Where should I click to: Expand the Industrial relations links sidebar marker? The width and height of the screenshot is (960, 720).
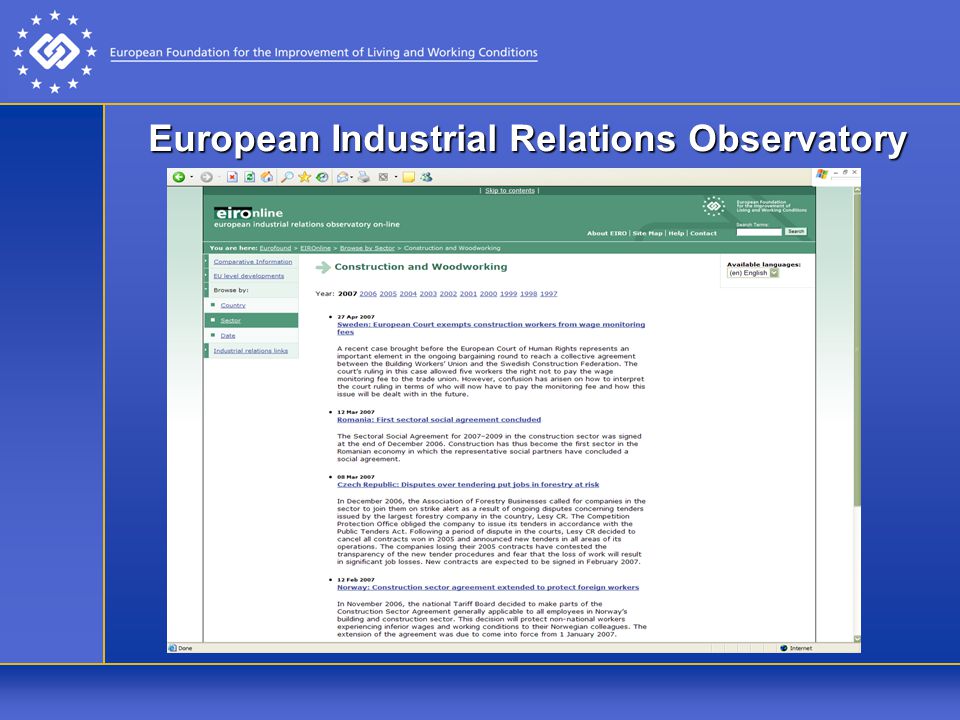pos(206,350)
